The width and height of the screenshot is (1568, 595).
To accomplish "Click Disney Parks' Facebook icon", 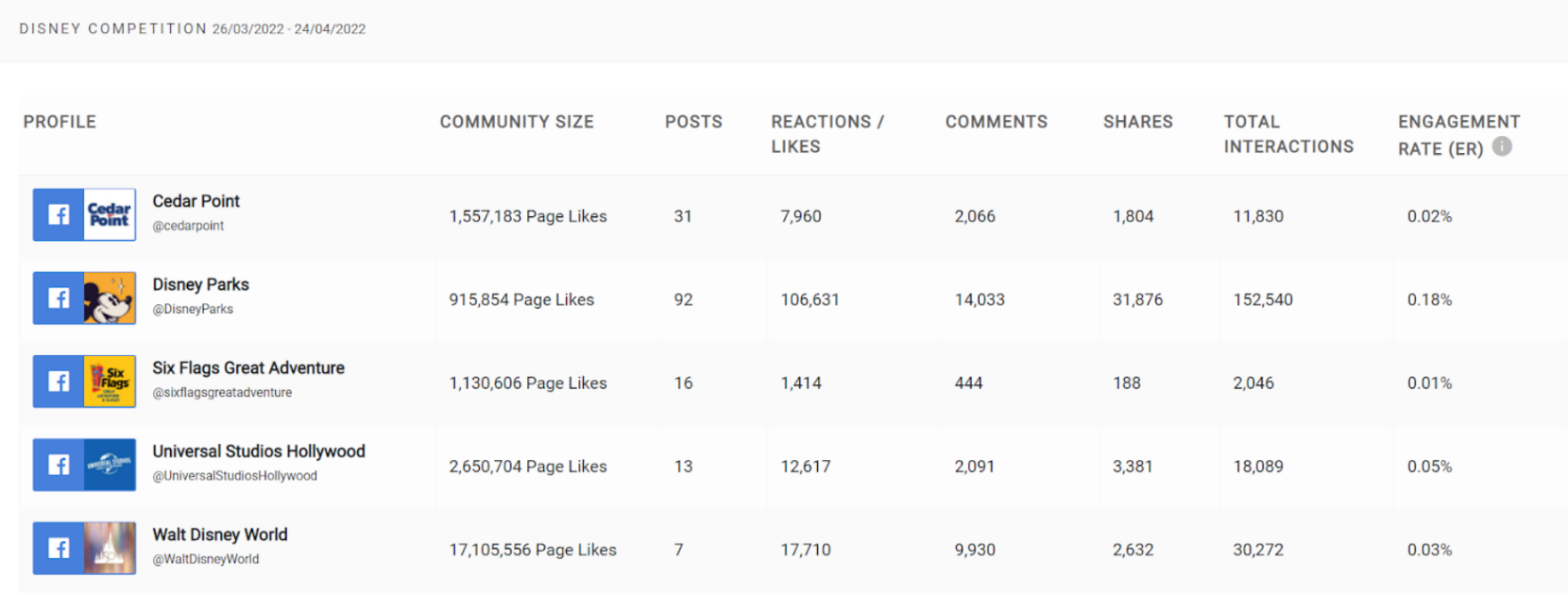I will pyautogui.click(x=59, y=298).
